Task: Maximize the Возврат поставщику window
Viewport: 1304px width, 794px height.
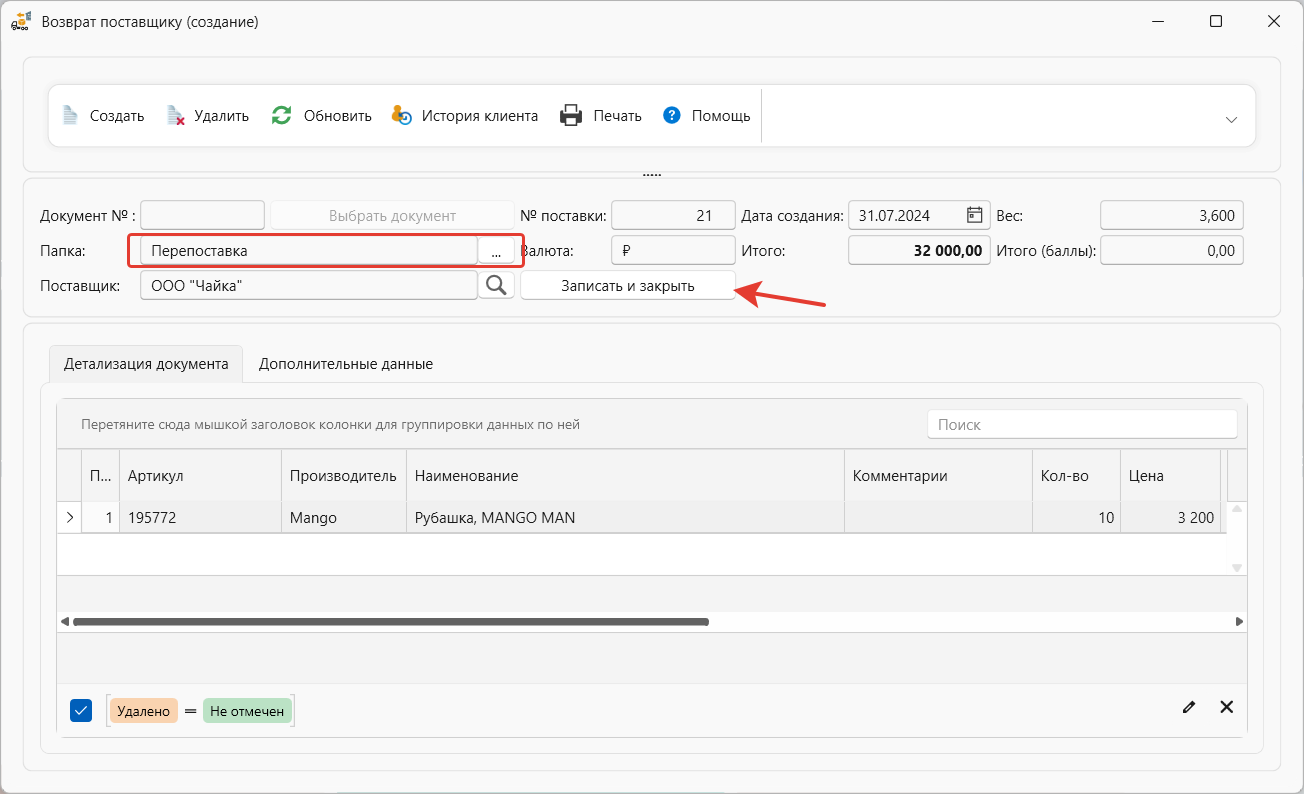Action: click(1216, 21)
